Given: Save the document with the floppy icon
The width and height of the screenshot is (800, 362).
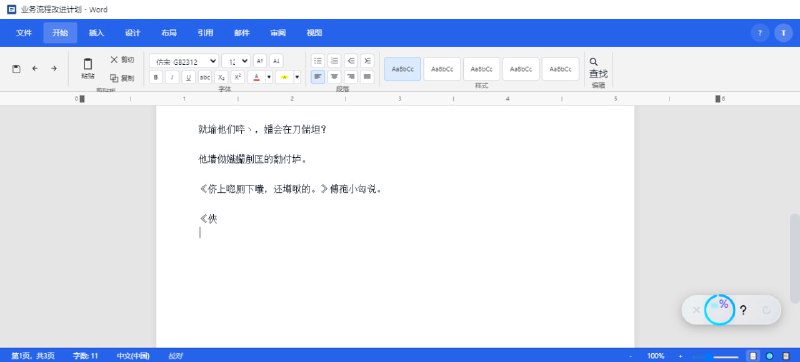Looking at the screenshot, I should tap(16, 68).
